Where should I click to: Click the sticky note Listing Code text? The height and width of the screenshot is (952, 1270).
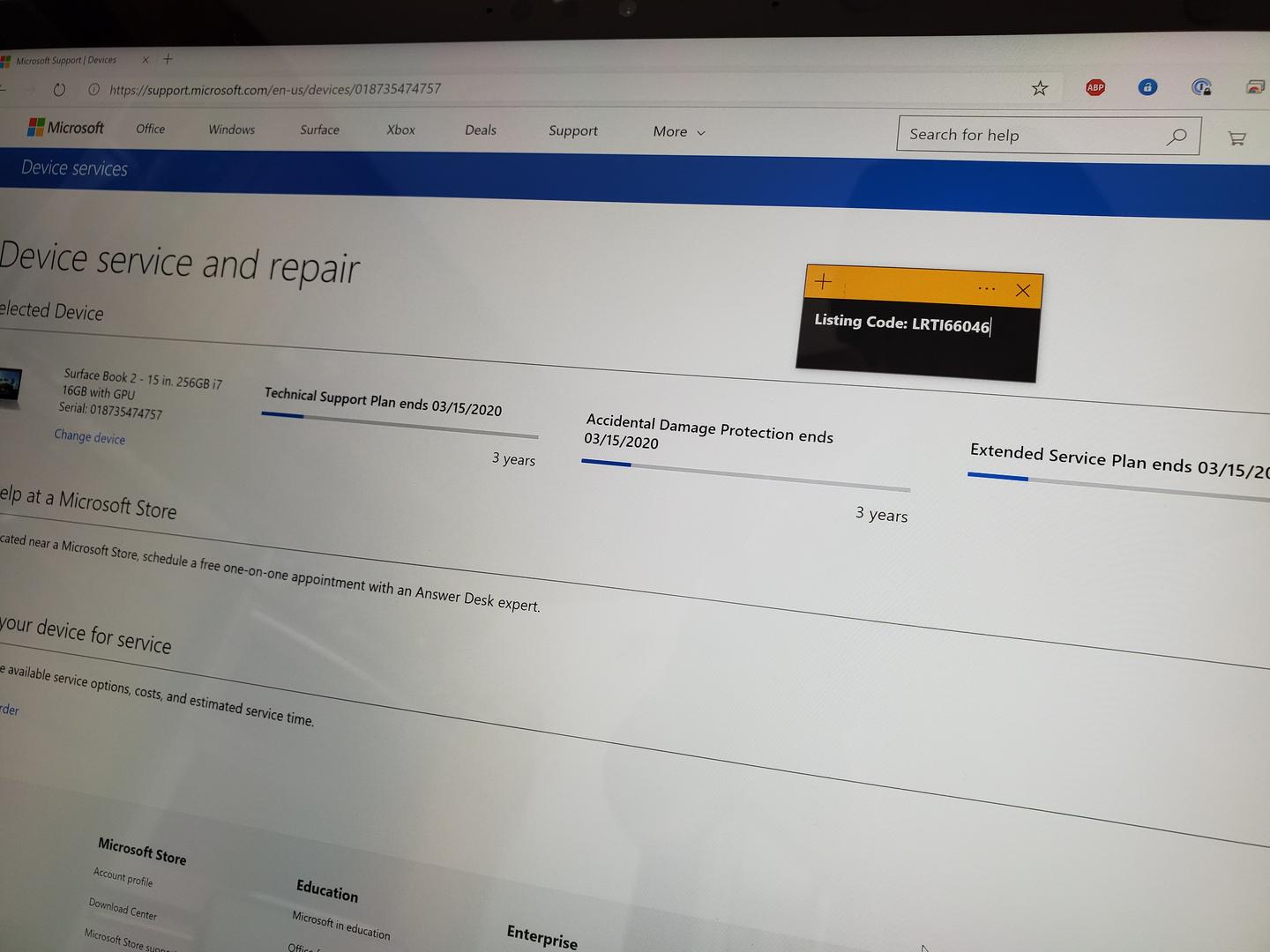click(x=901, y=324)
